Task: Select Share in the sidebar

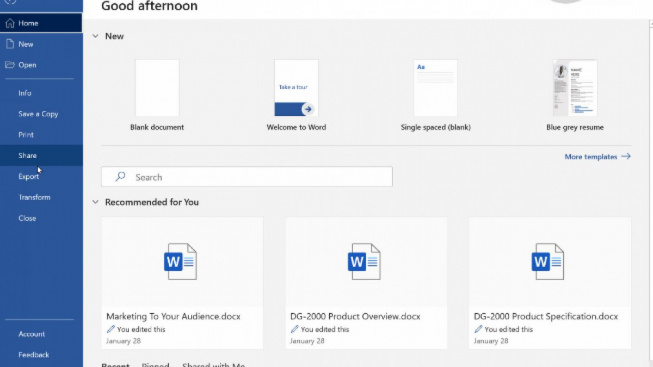Action: pyautogui.click(x=41, y=155)
